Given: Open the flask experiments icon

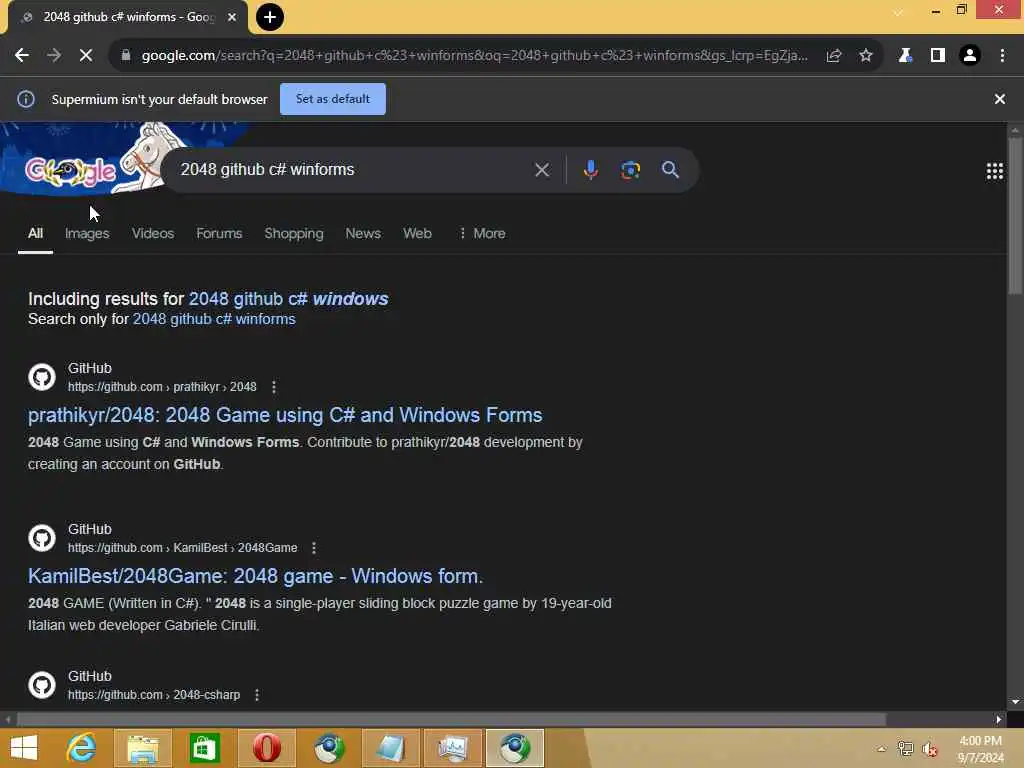Looking at the screenshot, I should (x=905, y=56).
